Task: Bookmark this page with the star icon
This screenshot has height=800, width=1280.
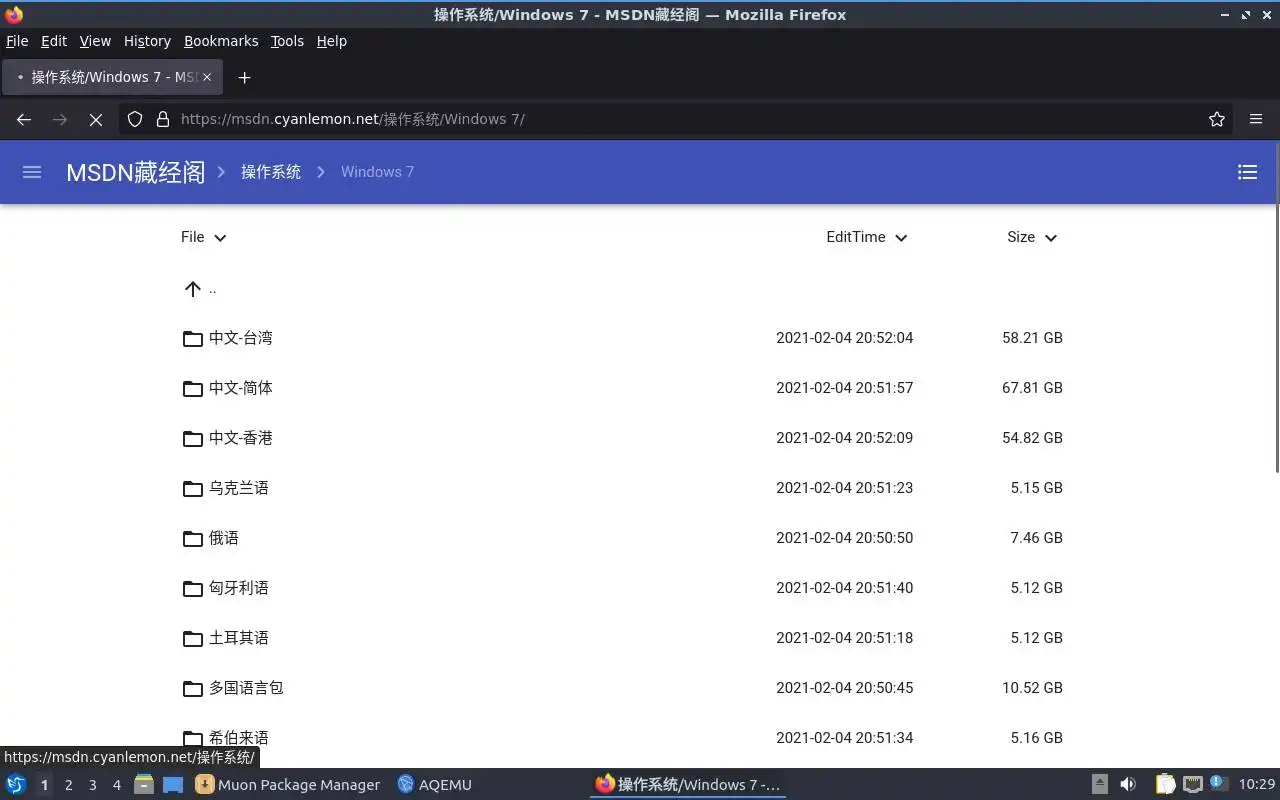Action: pos(1217,119)
